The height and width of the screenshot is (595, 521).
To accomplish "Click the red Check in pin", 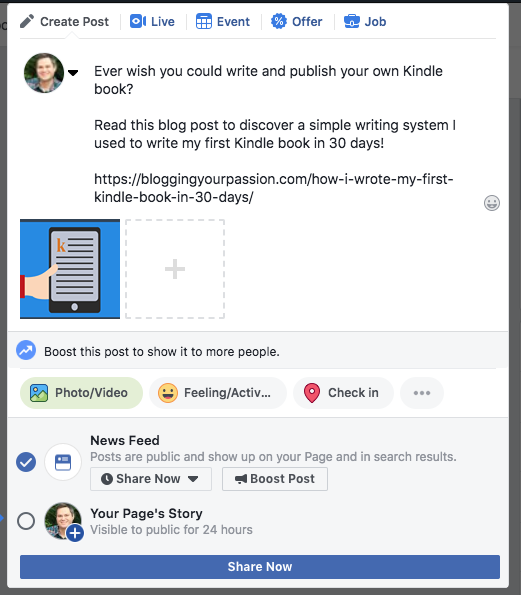I will coord(312,393).
